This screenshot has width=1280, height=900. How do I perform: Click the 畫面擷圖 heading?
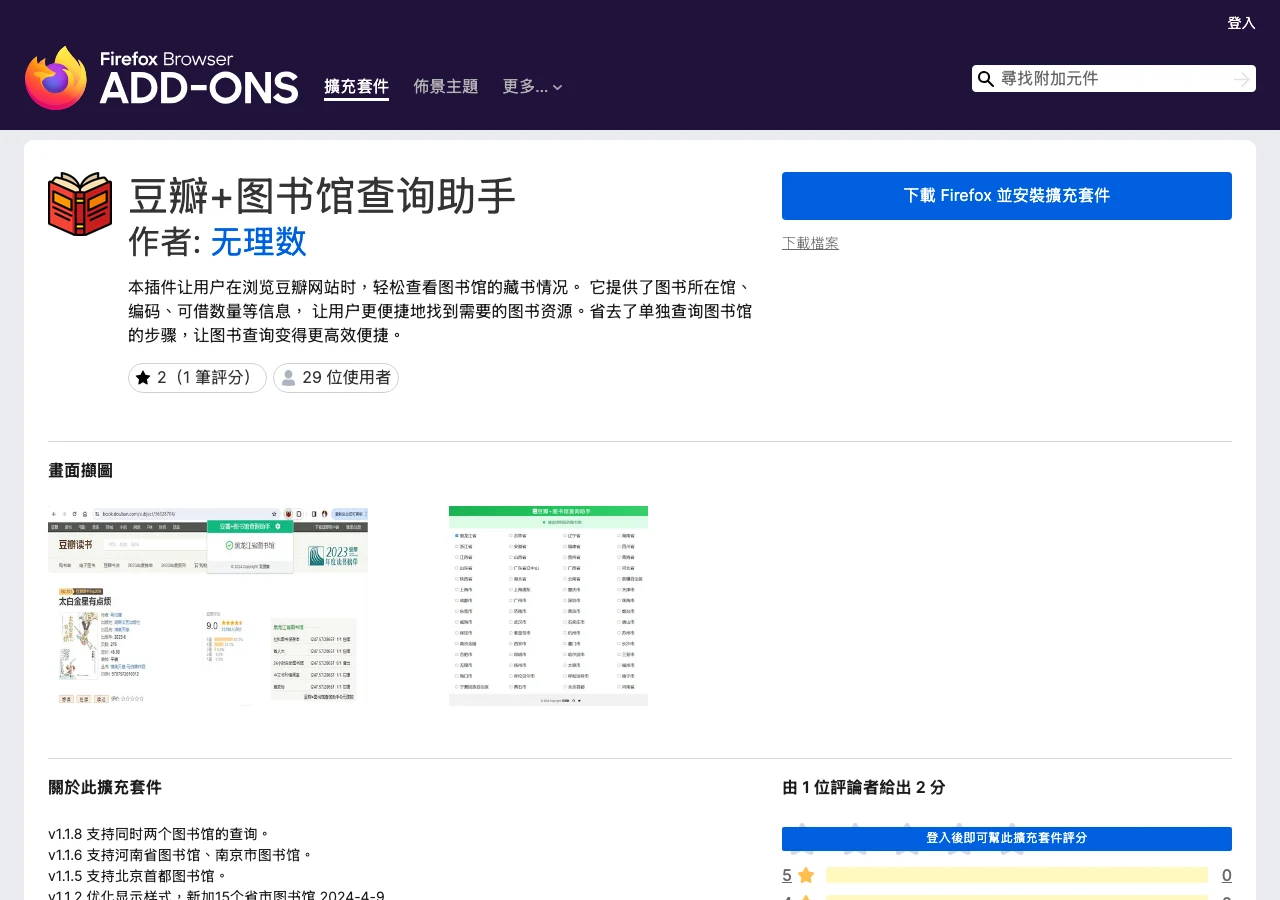[80, 471]
